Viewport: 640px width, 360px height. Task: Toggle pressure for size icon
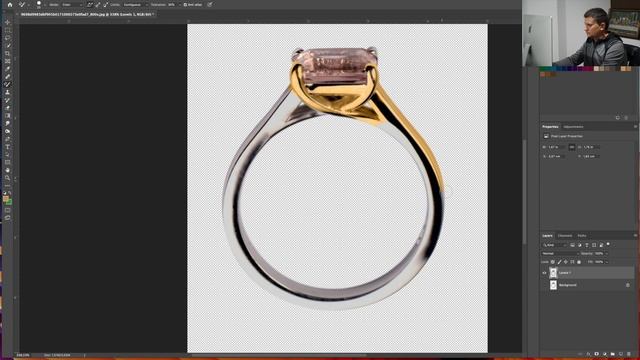coord(210,4)
